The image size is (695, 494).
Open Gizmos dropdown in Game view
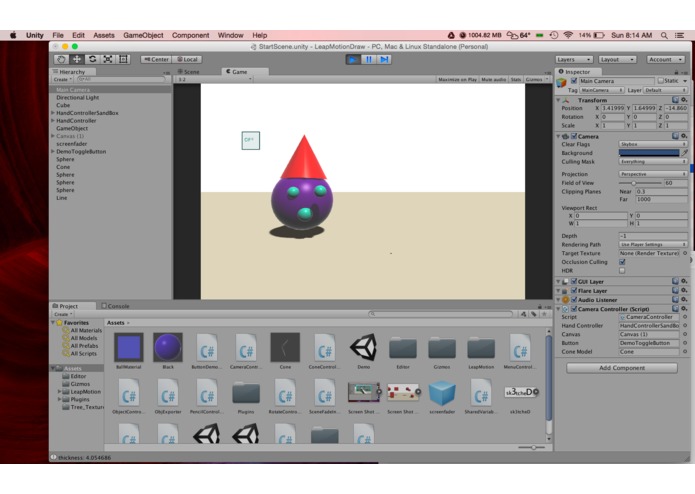tap(537, 79)
